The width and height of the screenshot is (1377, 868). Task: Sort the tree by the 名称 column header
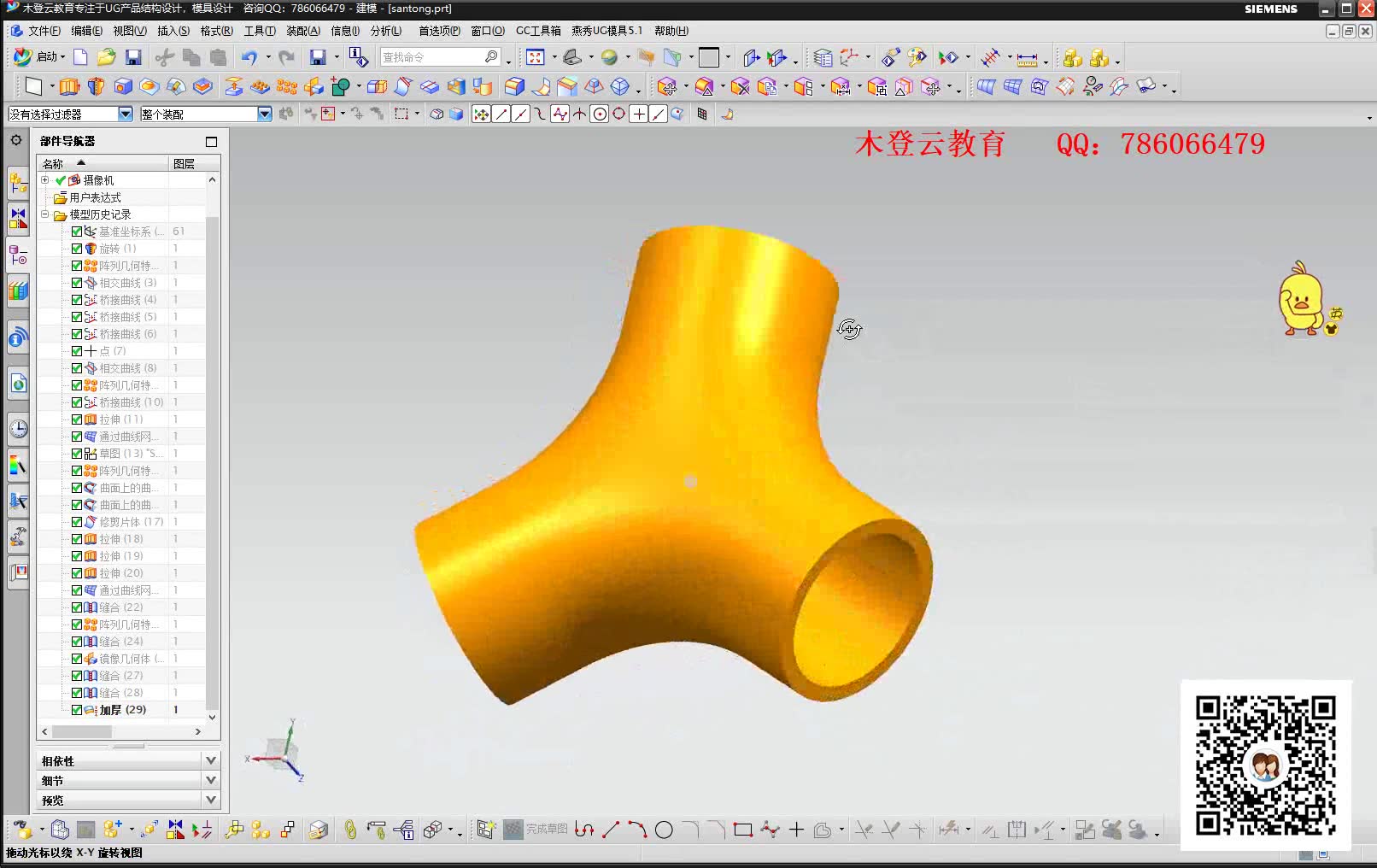click(x=103, y=163)
